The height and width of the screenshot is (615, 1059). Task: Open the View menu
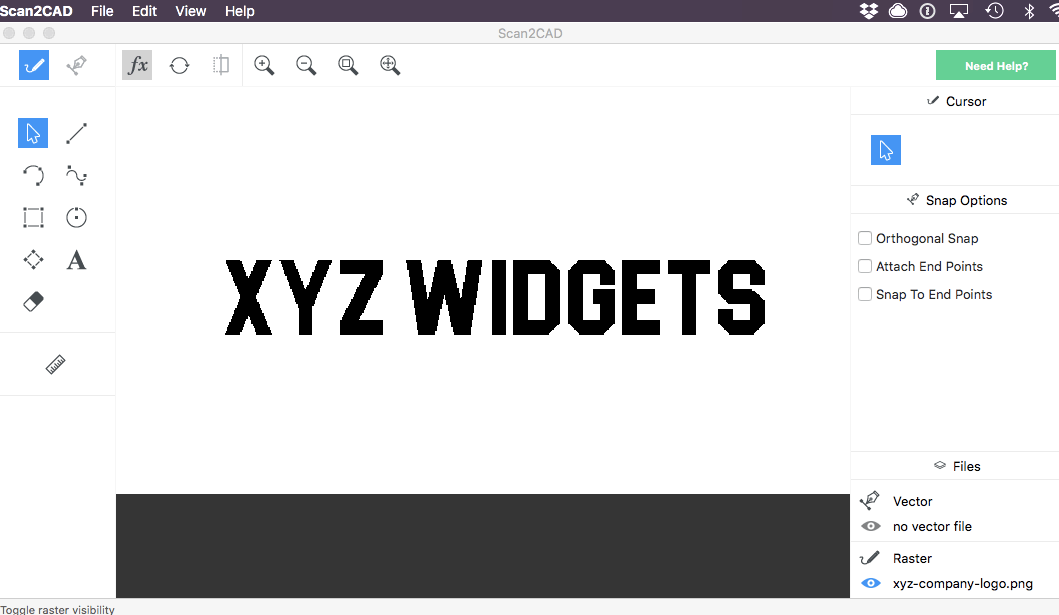(x=190, y=11)
